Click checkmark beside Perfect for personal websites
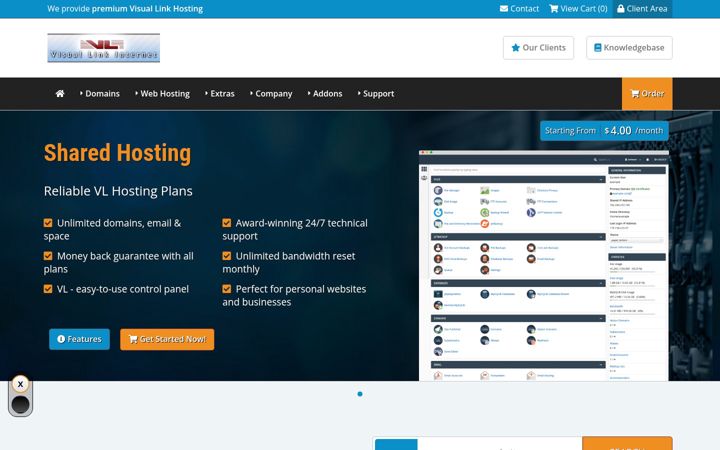The width and height of the screenshot is (720, 450). click(226, 289)
